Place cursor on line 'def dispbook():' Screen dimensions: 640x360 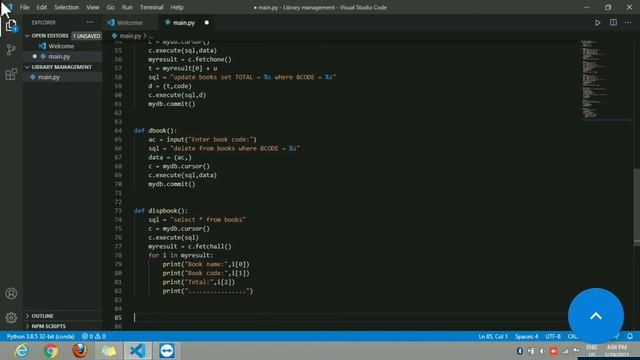tap(161, 211)
